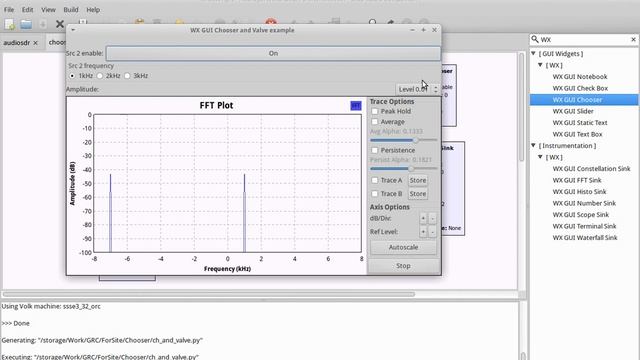Viewport: 640px width, 360px height.
Task: Check the Trace B checkbox
Action: point(375,193)
